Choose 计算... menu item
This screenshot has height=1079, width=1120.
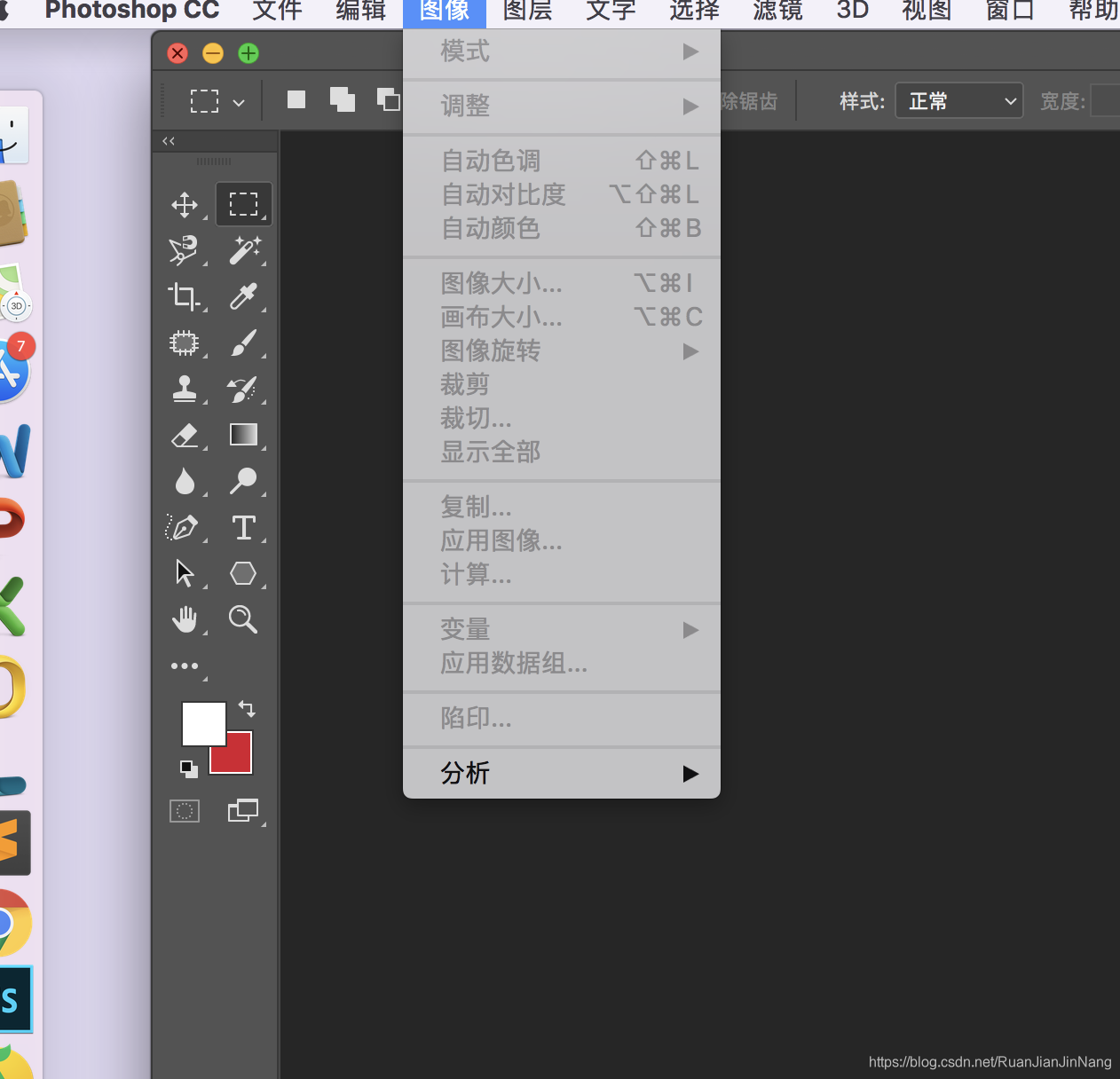(562, 575)
